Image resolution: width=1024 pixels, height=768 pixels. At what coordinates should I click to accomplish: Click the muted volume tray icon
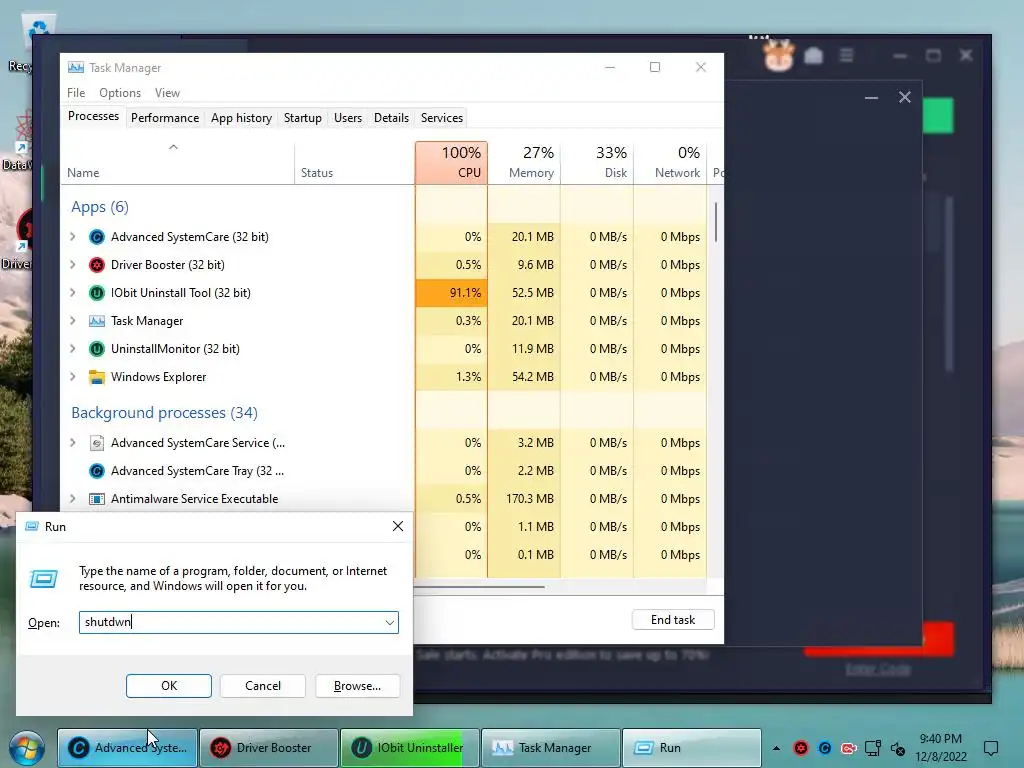tap(898, 748)
